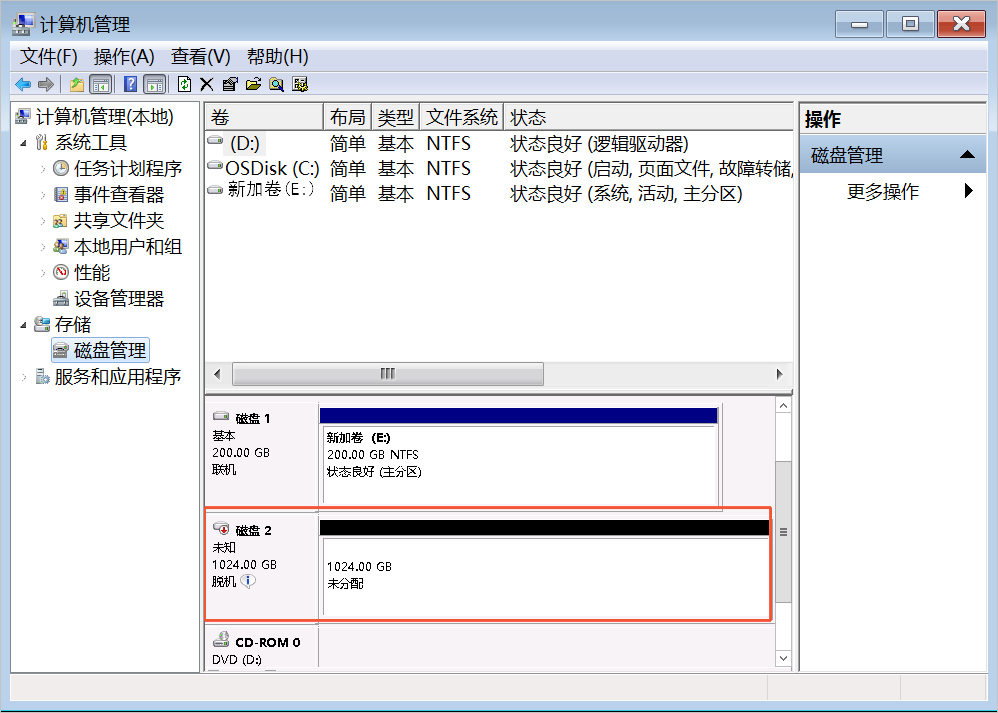
Task: Click the disk view vertical scrollbar thumb
Action: 784,532
